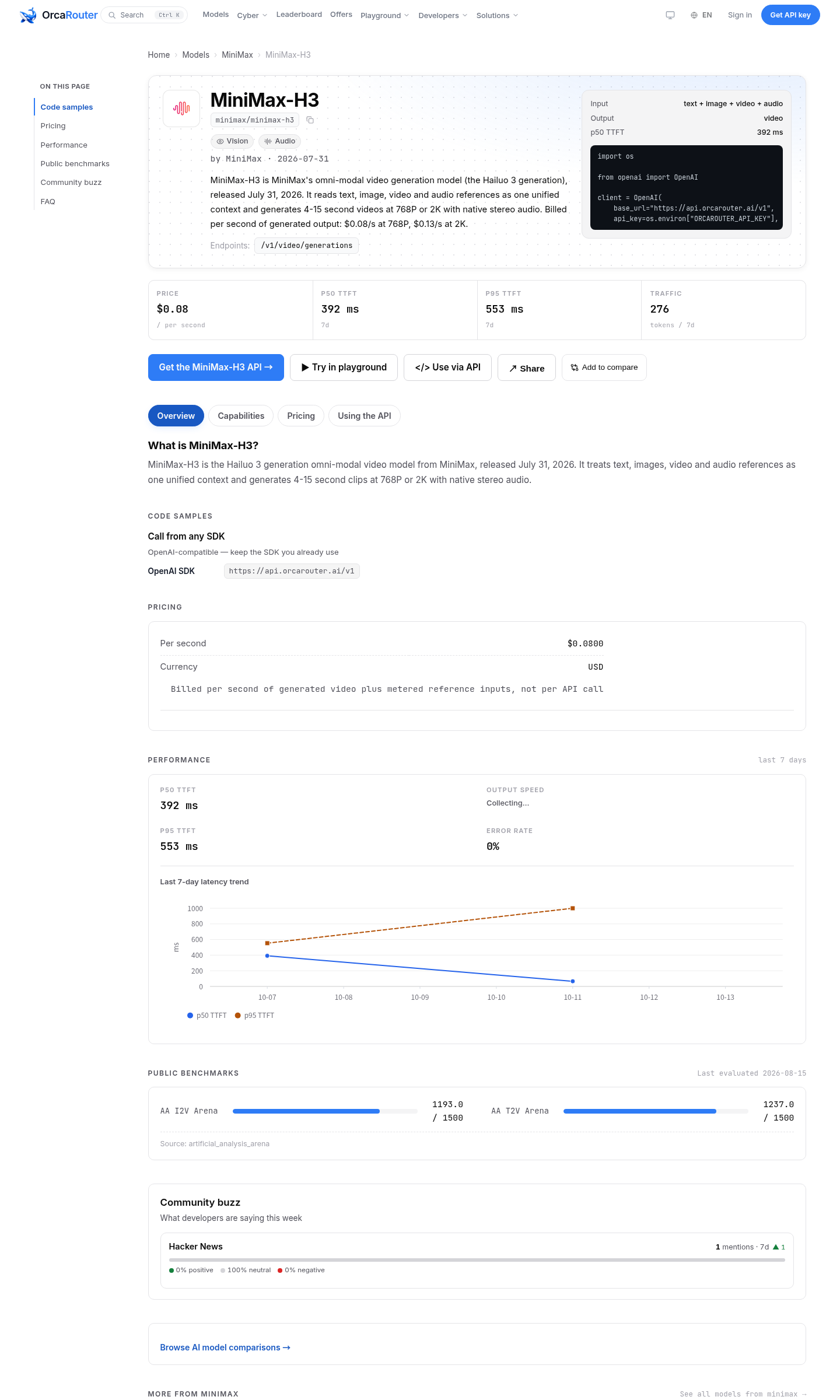Open Try in playground
The height and width of the screenshot is (1400, 840).
pyautogui.click(x=344, y=367)
